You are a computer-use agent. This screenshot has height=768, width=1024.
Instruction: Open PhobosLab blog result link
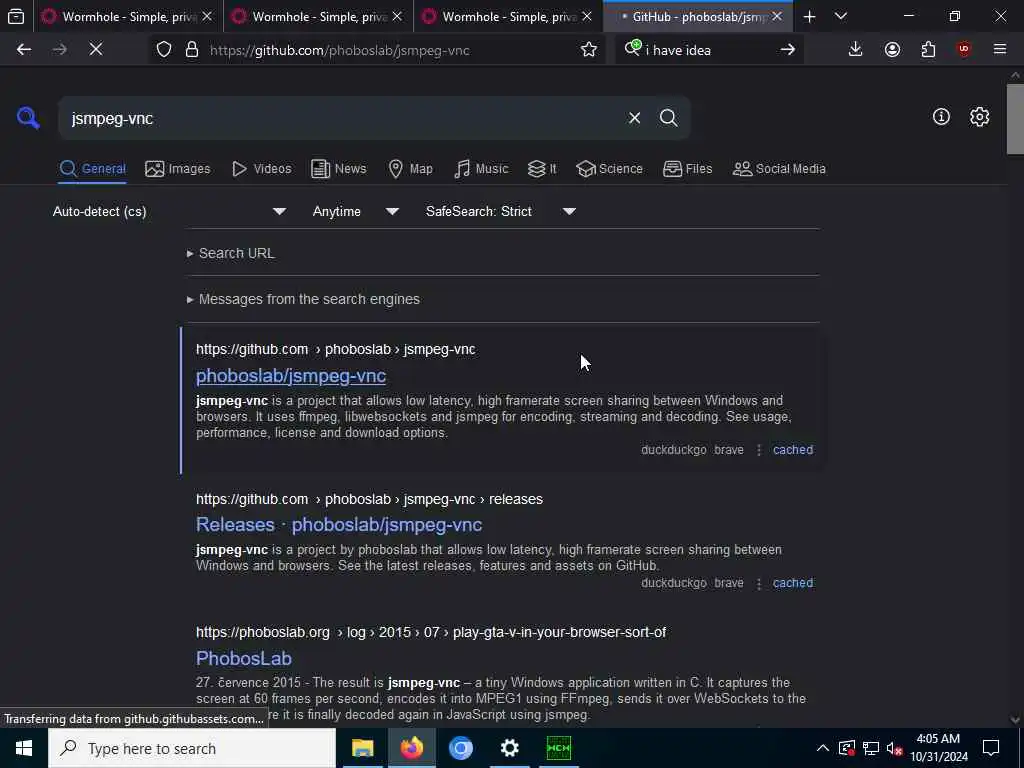[244, 658]
